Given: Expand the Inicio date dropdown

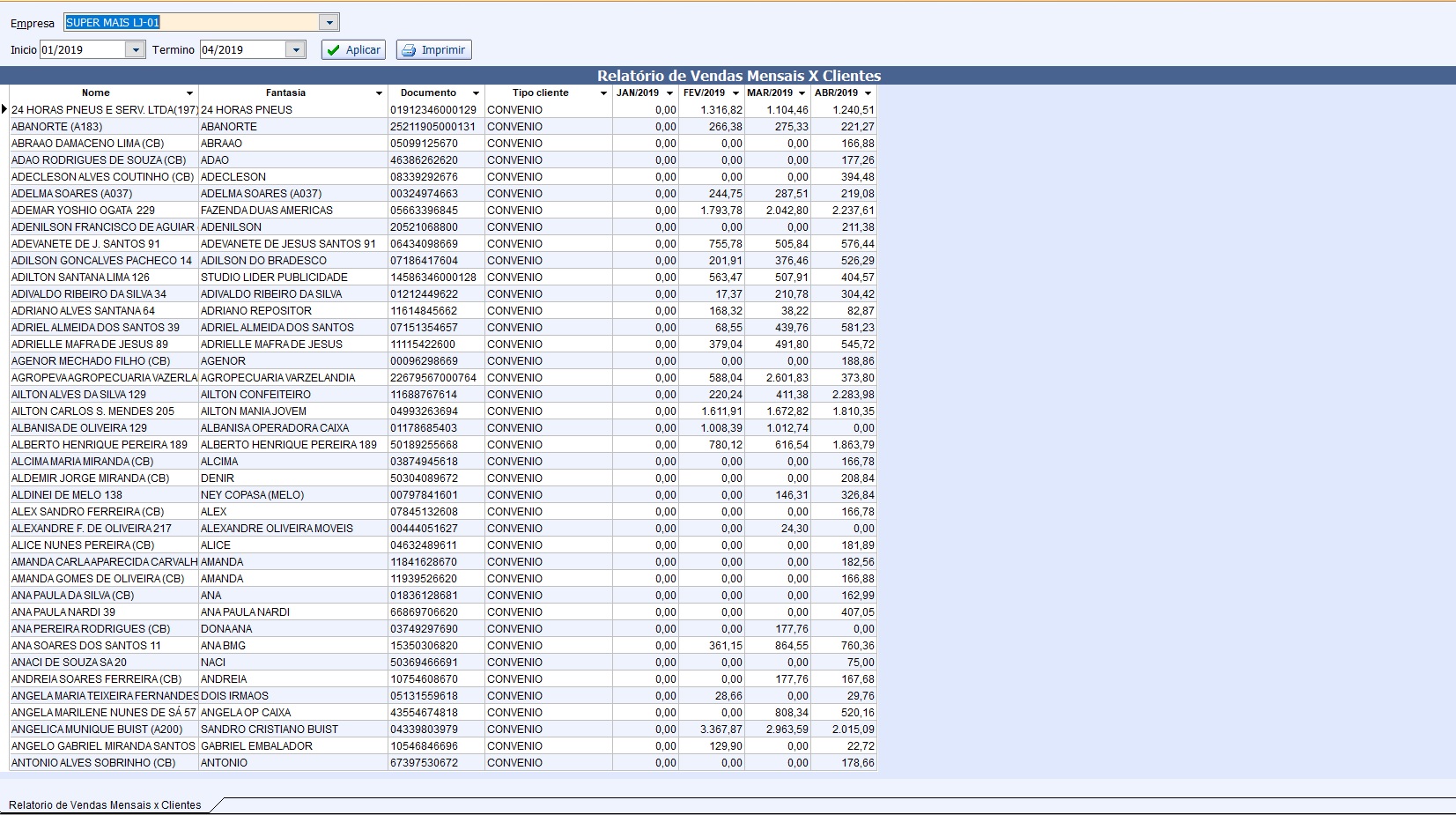Looking at the screenshot, I should point(136,50).
